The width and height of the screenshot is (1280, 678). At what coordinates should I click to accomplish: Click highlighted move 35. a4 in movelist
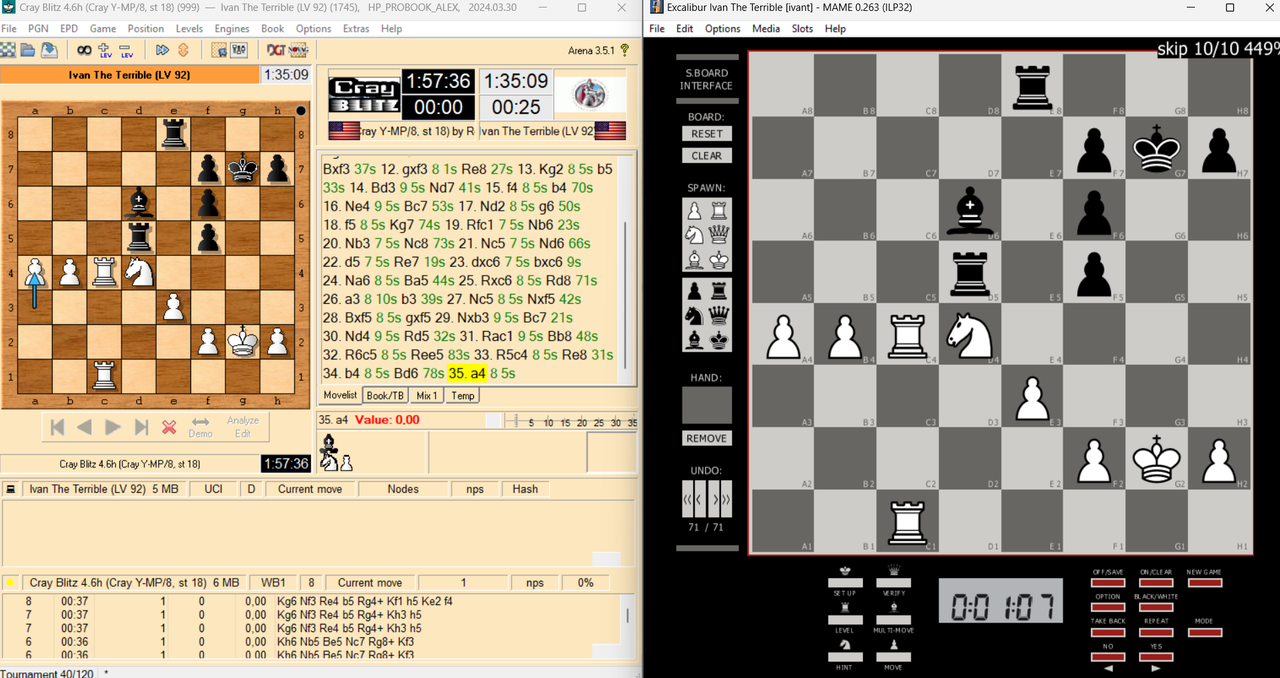click(x=467, y=373)
